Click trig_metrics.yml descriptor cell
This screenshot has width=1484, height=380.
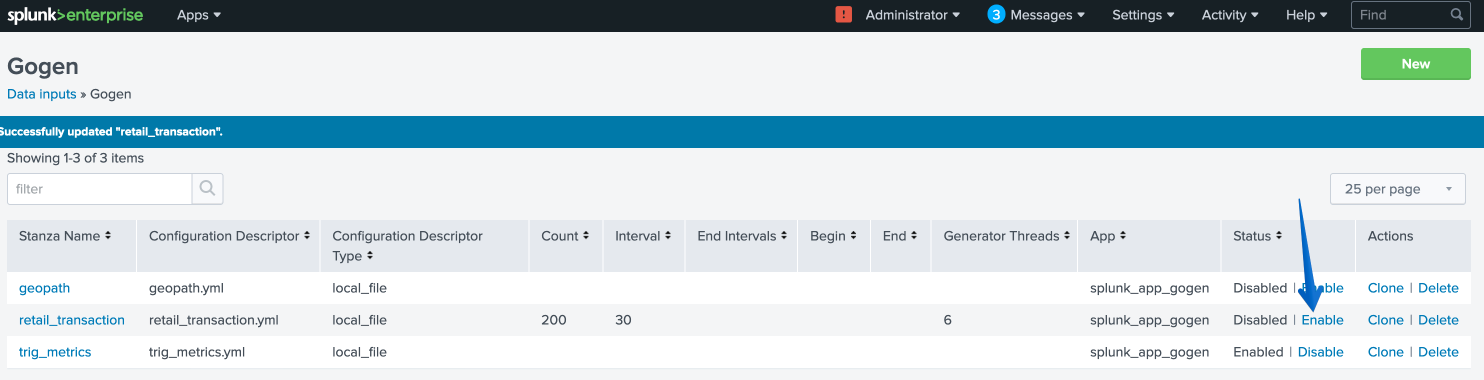[x=197, y=352]
